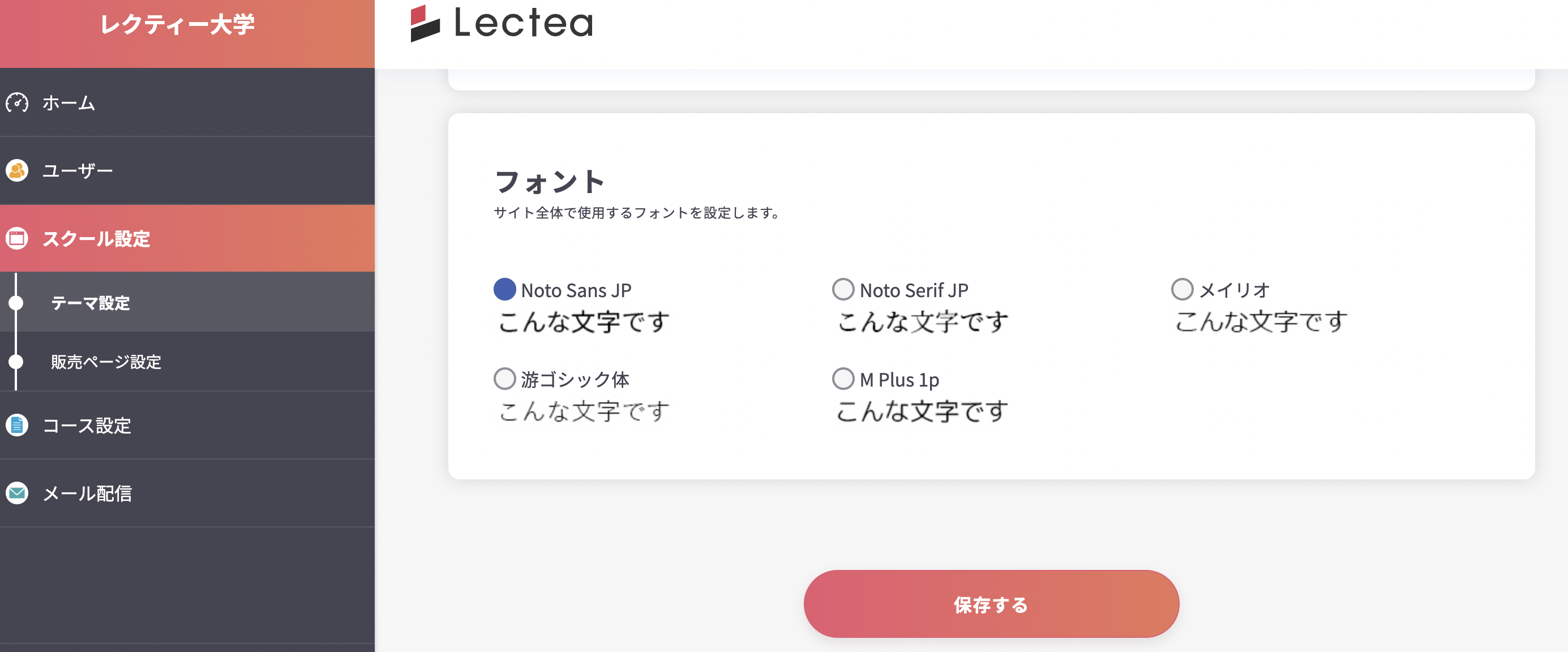Click the User avatar icon

[x=17, y=170]
